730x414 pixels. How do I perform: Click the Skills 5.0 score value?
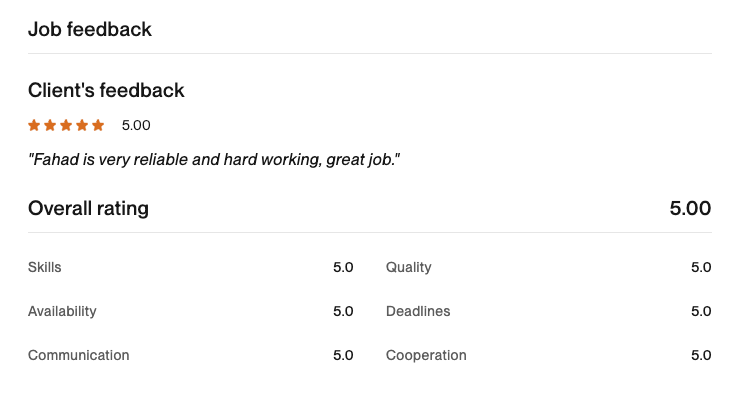pos(343,267)
